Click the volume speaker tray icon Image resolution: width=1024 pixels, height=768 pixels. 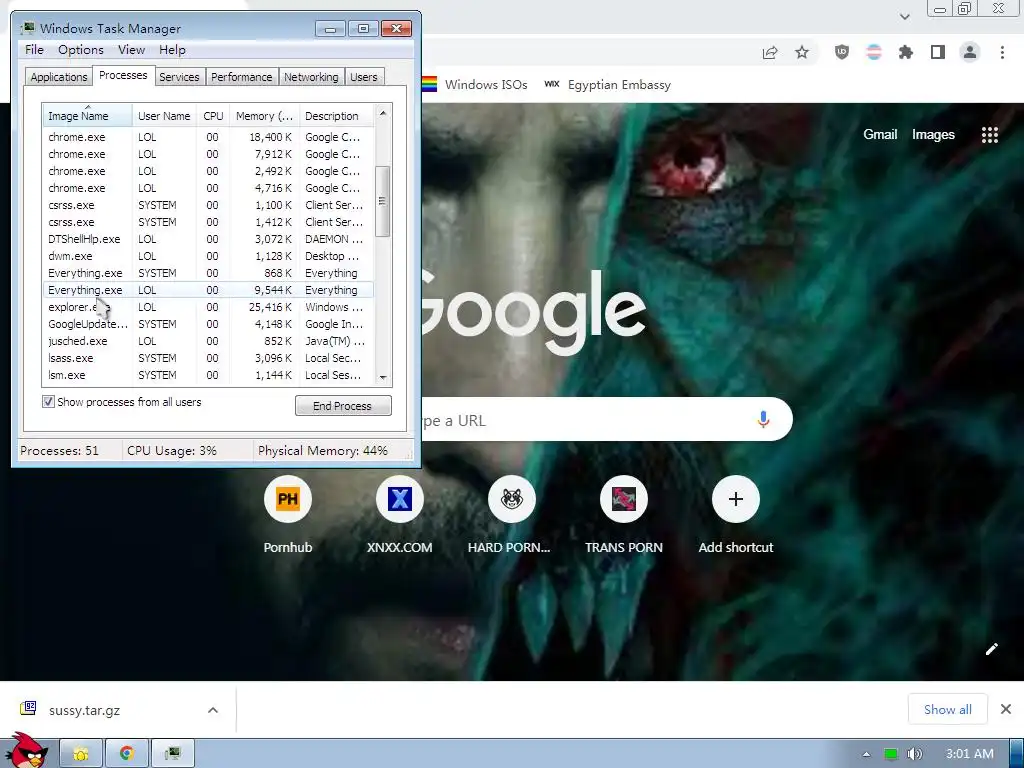pos(914,754)
